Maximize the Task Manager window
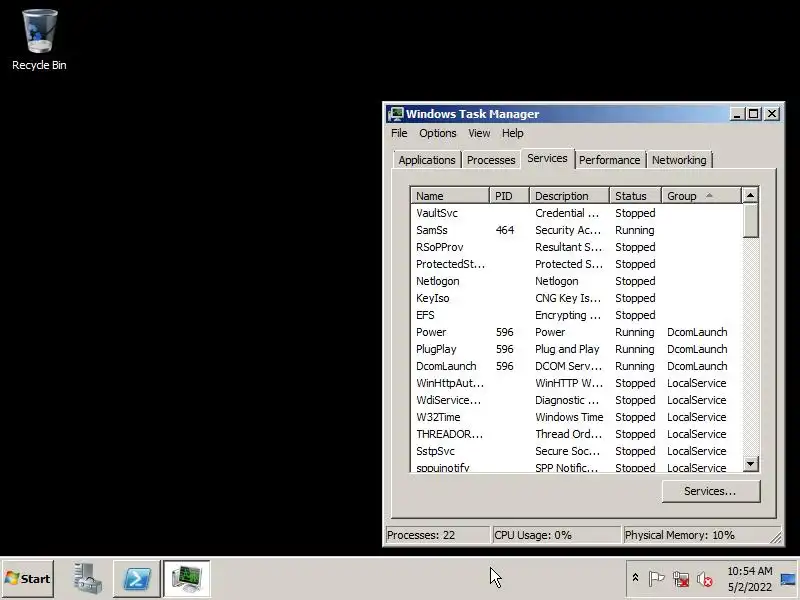Screen dimensions: 800x600 pyautogui.click(x=754, y=114)
